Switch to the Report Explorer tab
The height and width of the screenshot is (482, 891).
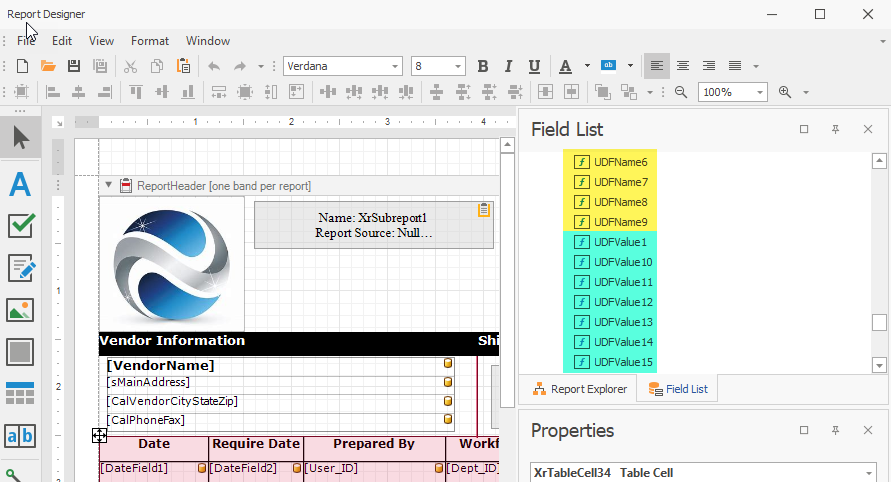pyautogui.click(x=579, y=389)
